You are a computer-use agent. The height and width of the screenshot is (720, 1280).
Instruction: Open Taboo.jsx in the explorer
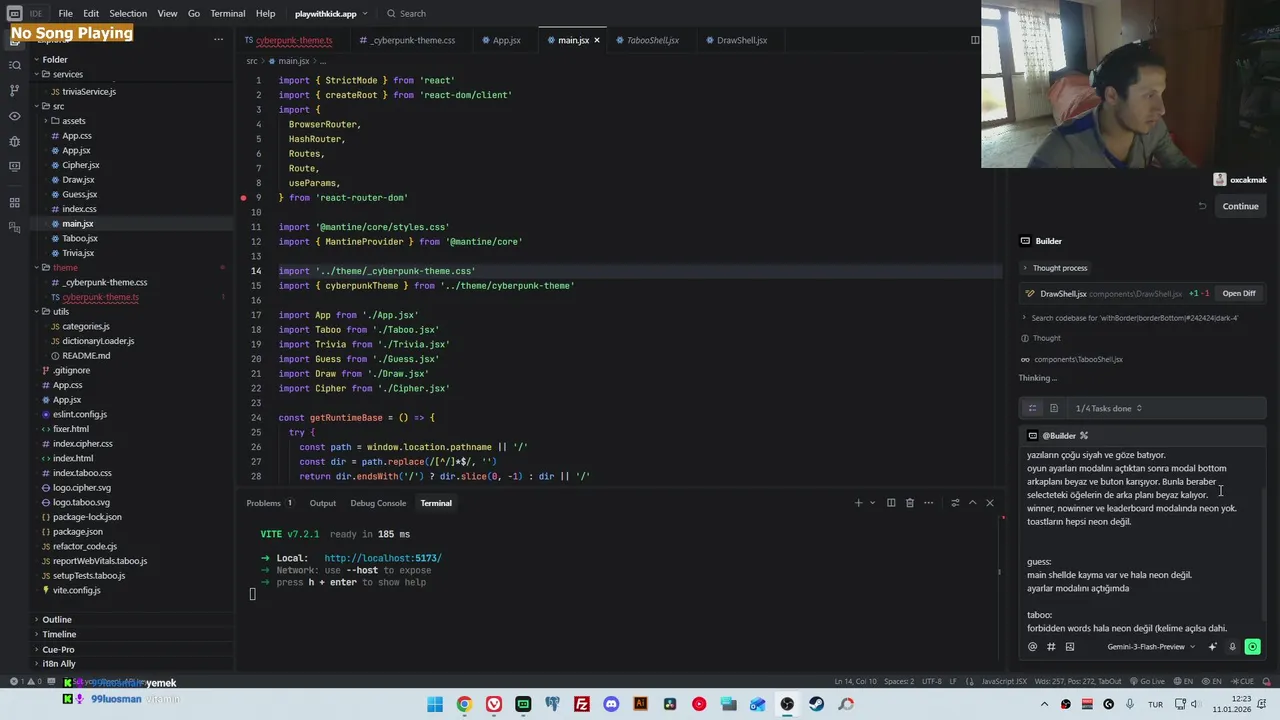[80, 239]
